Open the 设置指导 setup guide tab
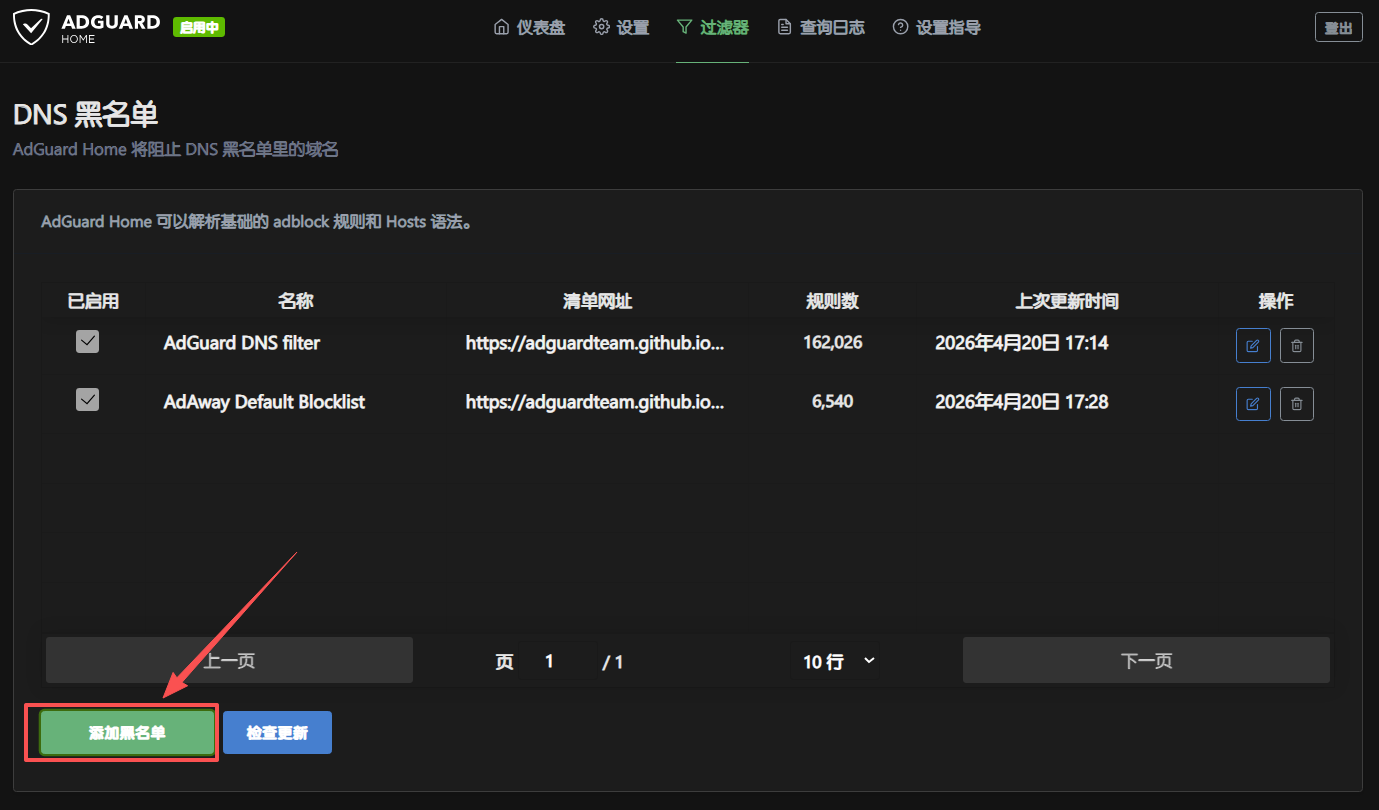 936,28
